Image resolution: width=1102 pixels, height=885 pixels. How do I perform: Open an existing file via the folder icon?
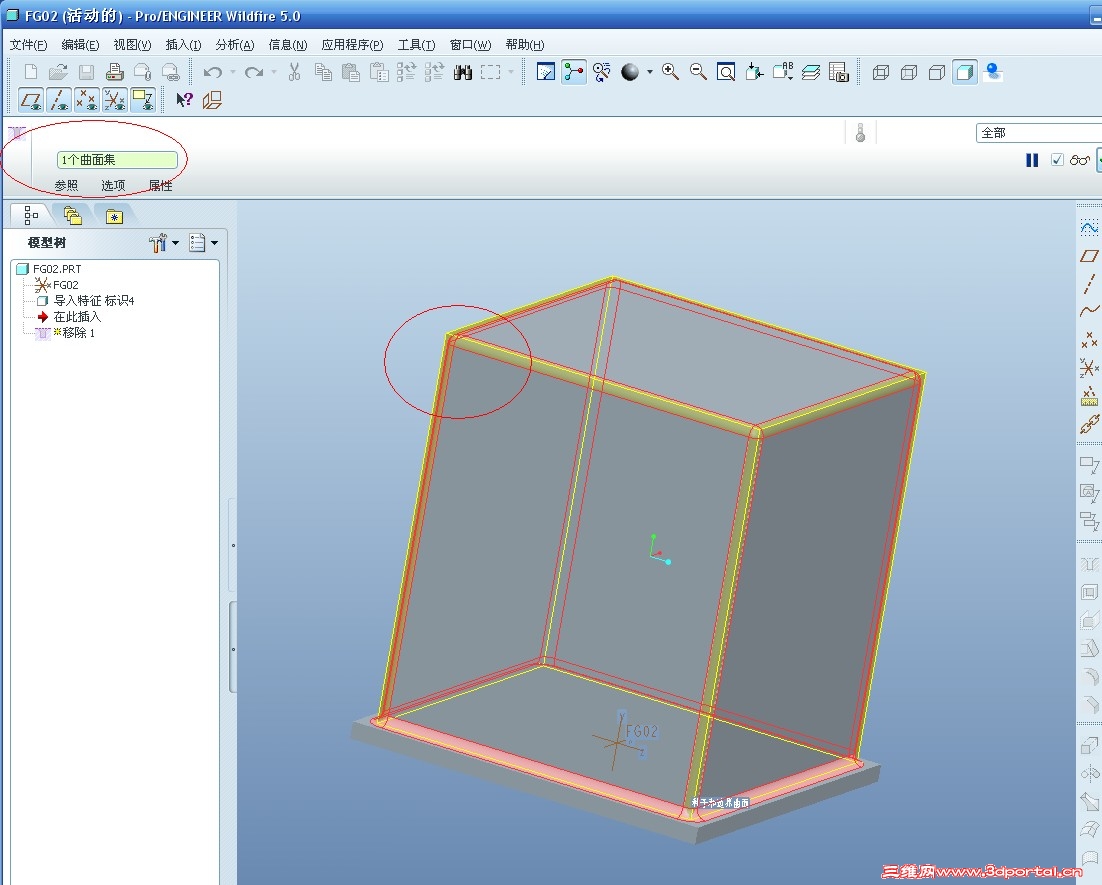click(58, 72)
